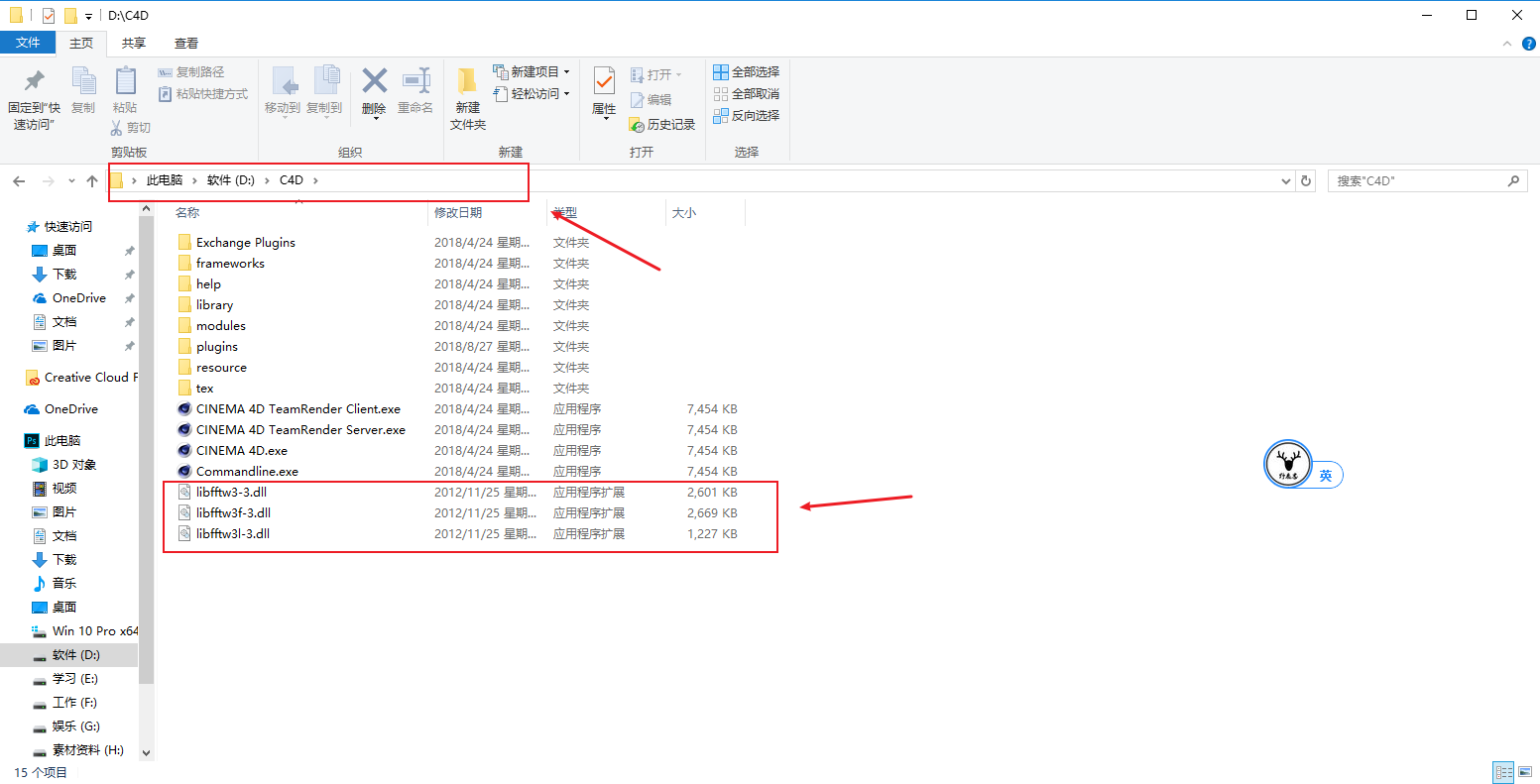Switch to the 共享 share tab

click(134, 43)
